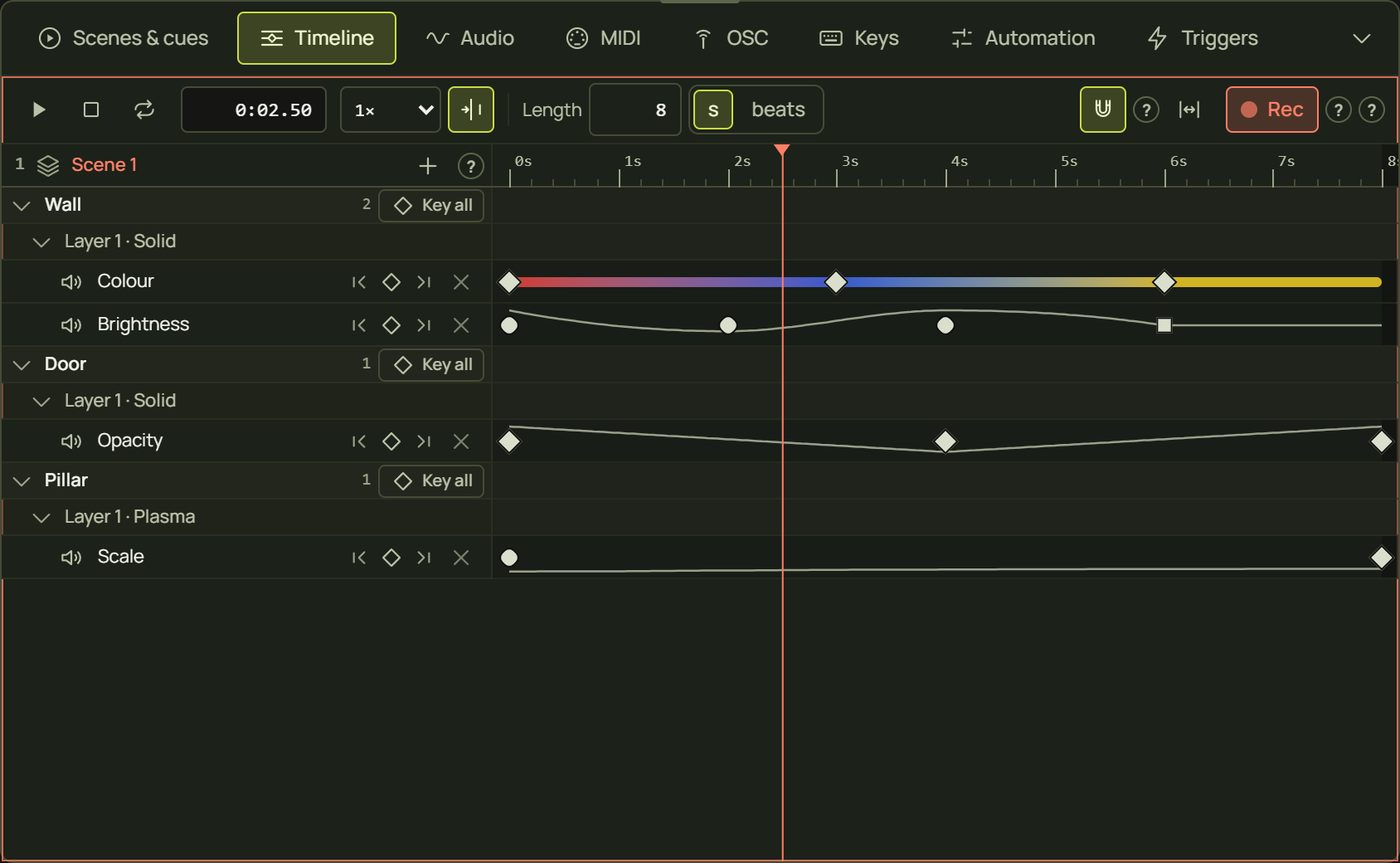Viewport: 1400px width, 863px height.
Task: Open the Scenes & cues tab
Action: (x=123, y=38)
